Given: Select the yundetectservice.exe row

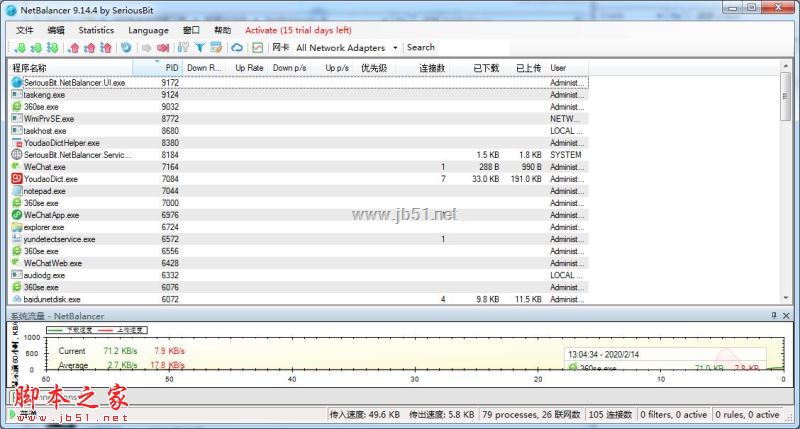Looking at the screenshot, I should coord(299,239).
